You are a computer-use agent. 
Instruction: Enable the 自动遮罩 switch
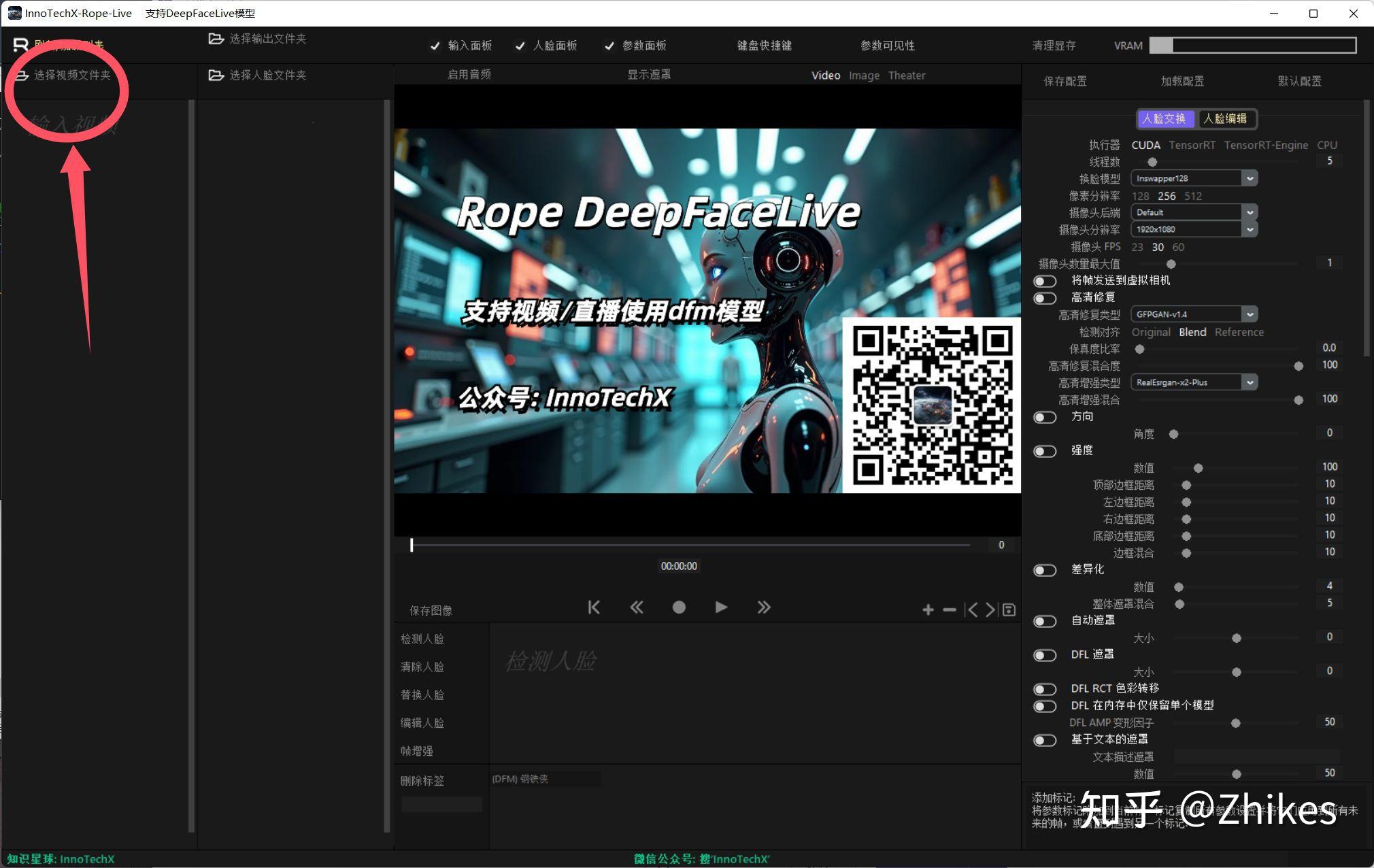pos(1045,621)
